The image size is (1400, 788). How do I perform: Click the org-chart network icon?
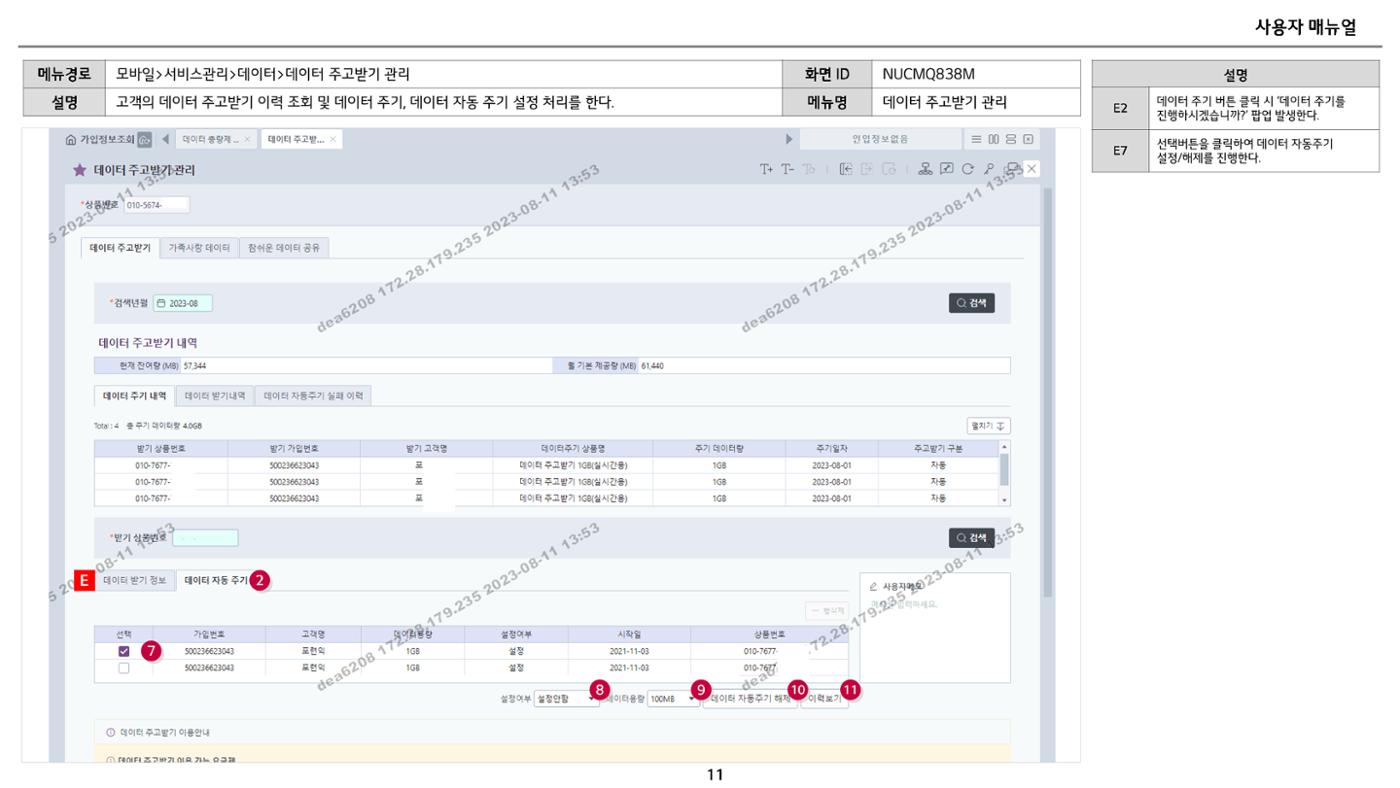[x=928, y=170]
